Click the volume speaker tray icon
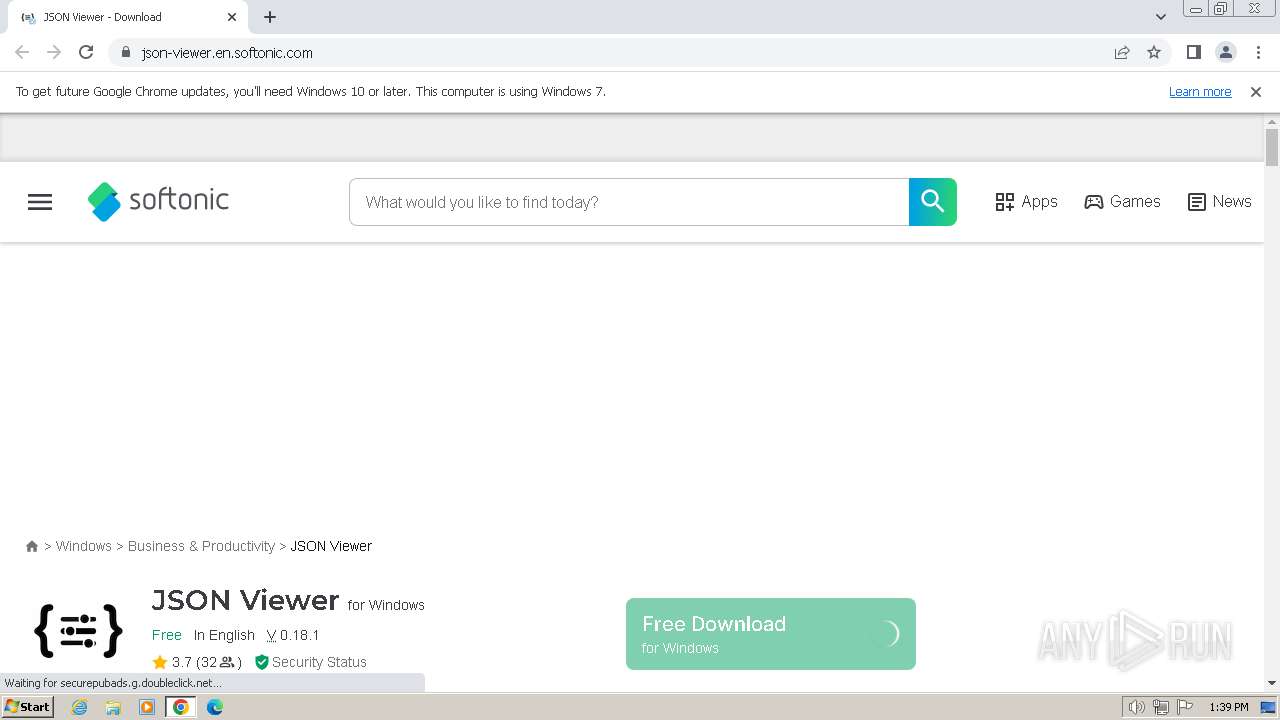The width and height of the screenshot is (1280, 720). 1137,707
